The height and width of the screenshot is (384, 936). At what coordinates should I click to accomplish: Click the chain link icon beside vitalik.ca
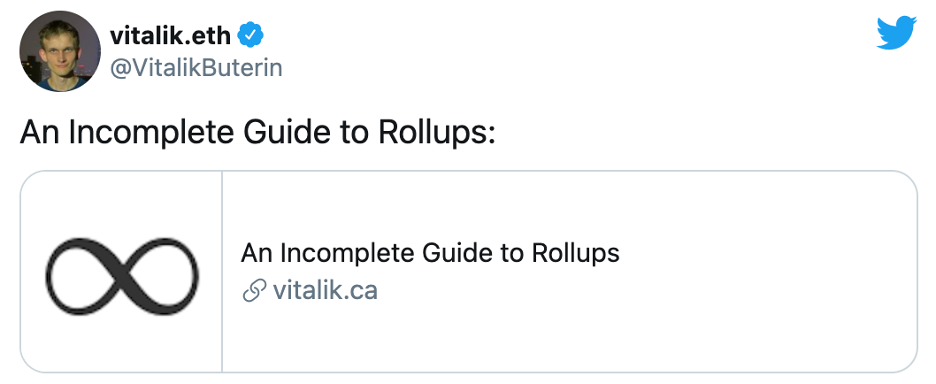click(x=254, y=291)
